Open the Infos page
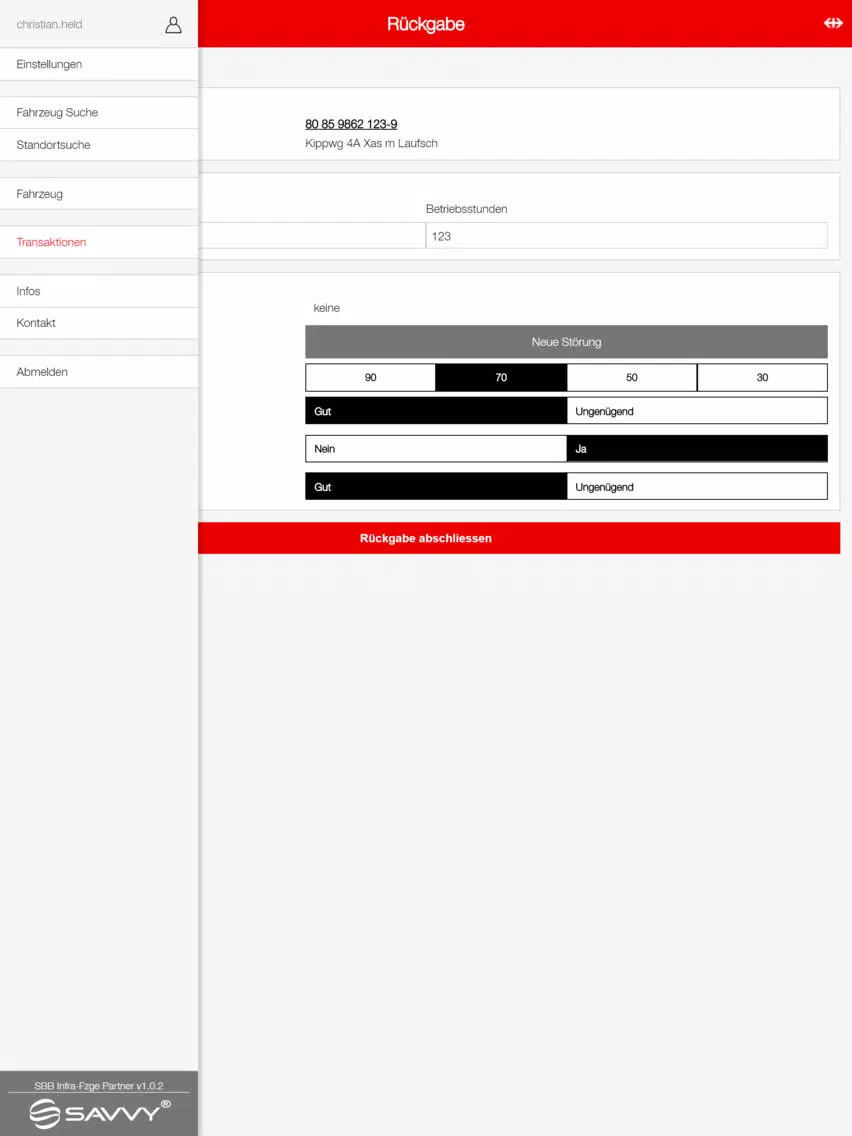The image size is (852, 1136). (99, 291)
